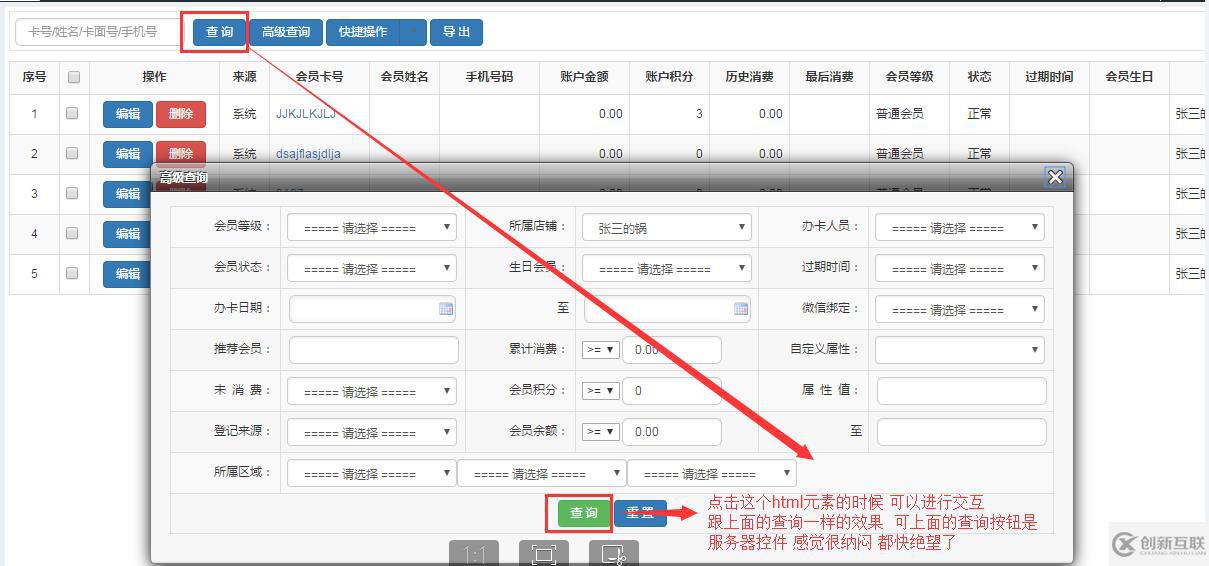Click the green 查询 button in dialog
The width and height of the screenshot is (1209, 566).
[x=584, y=513]
